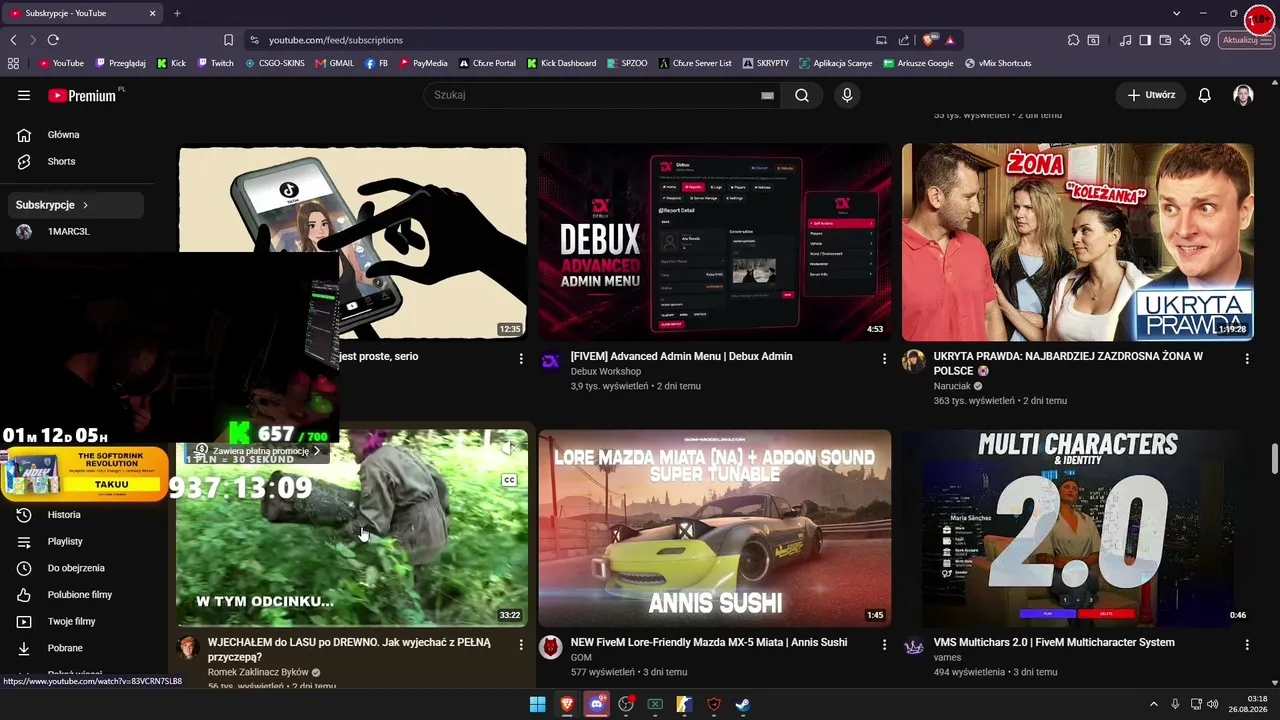Bookmark this page in the address bar
Image resolution: width=1280 pixels, height=720 pixels.
pos(228,40)
